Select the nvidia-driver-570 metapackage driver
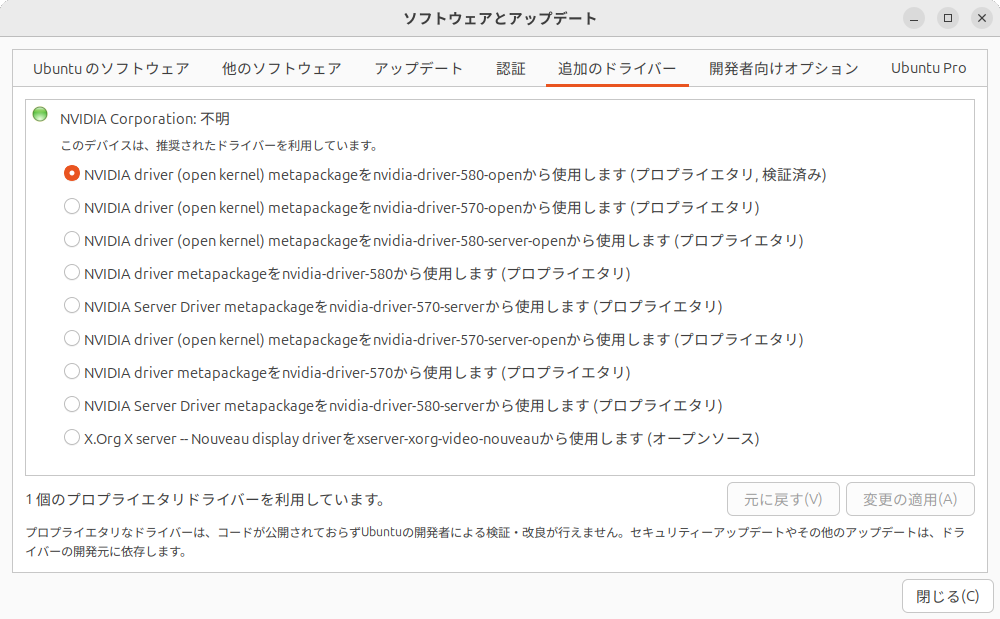Screen dimensions: 1000x619 pyautogui.click(x=71, y=371)
